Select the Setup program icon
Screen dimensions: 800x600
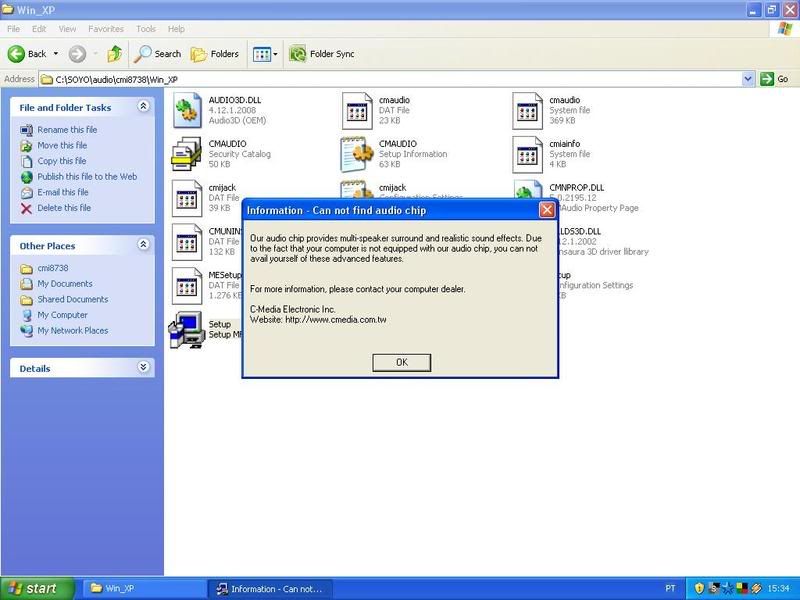point(187,330)
